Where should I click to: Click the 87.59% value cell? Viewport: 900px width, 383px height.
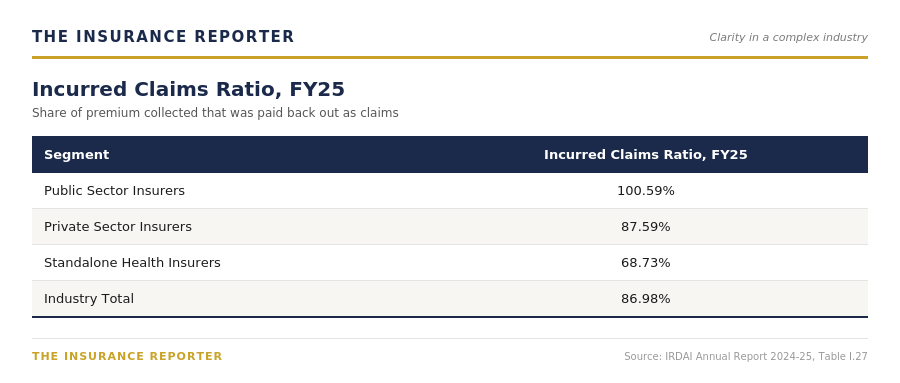pyautogui.click(x=646, y=227)
